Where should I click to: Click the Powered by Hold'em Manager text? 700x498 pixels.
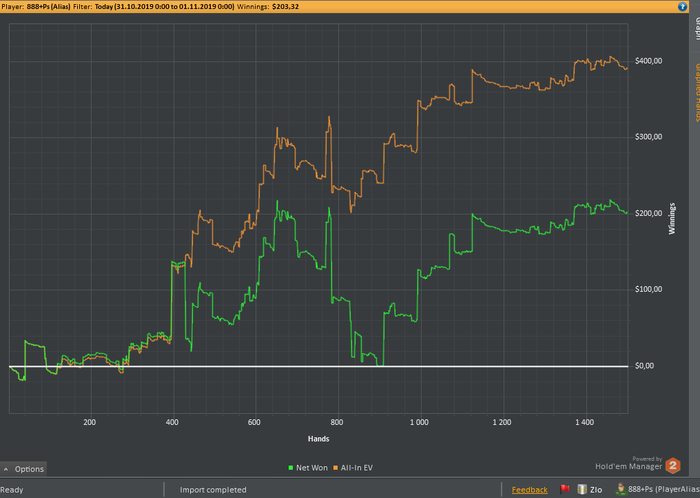pos(629,463)
